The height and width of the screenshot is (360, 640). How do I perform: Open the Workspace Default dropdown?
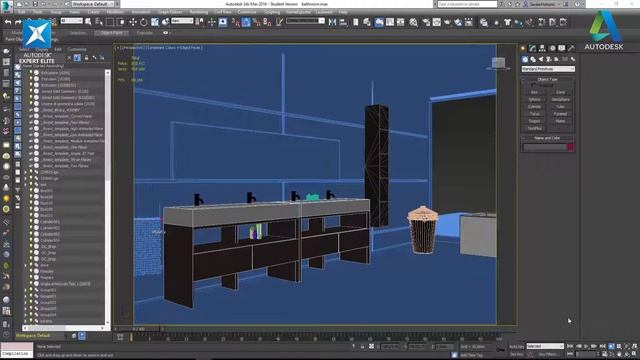(x=93, y=4)
